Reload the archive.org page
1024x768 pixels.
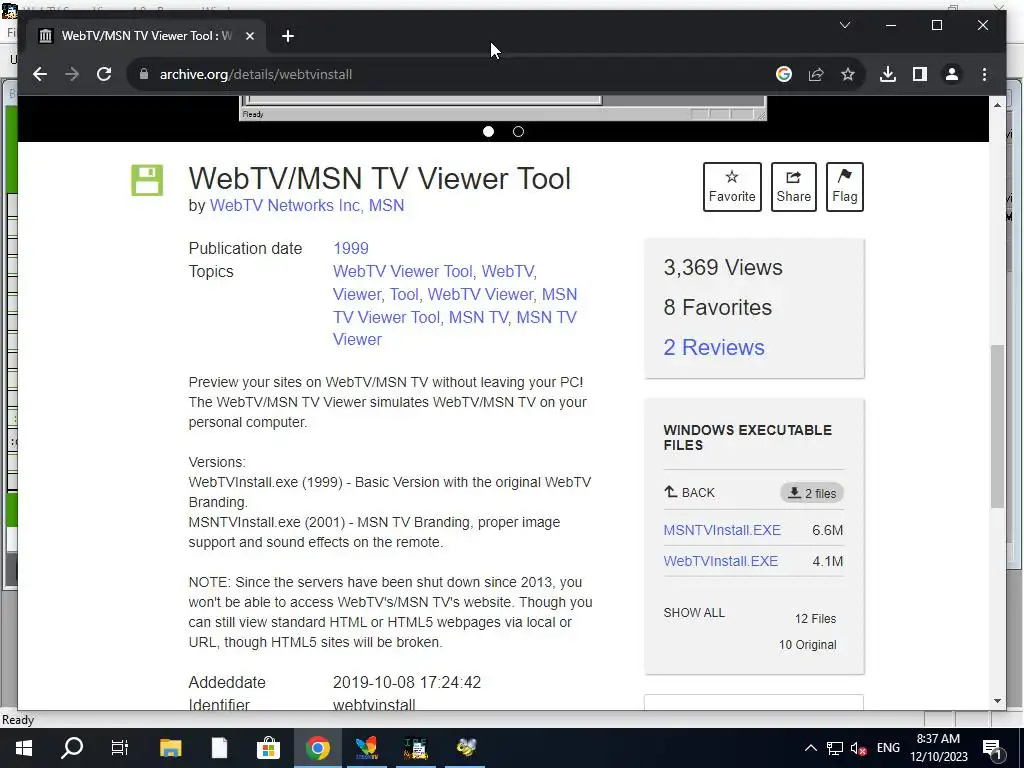pyautogui.click(x=104, y=74)
